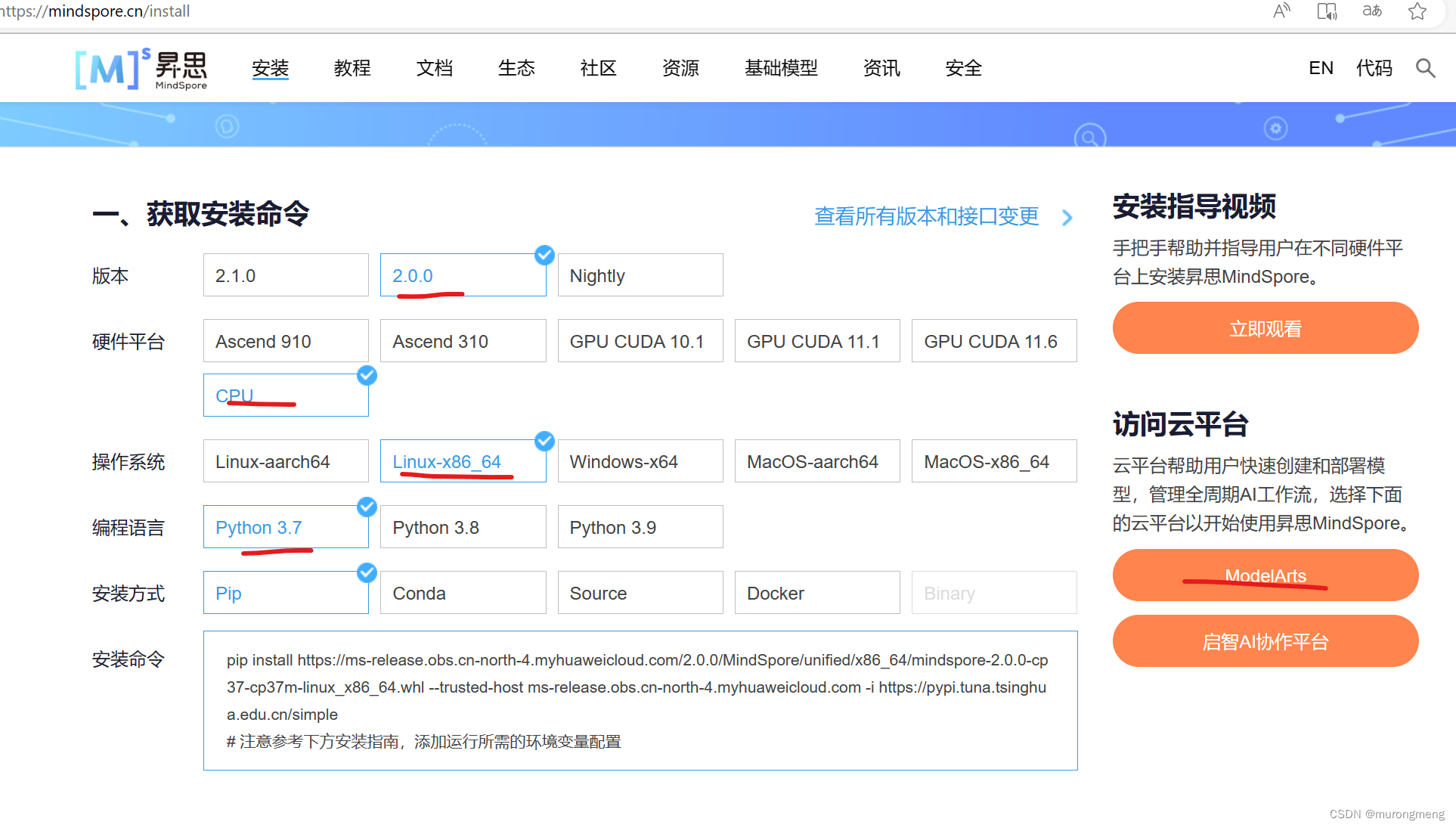Start read aloud in browser toolbar
Screen dimensions: 1456x828
point(1281,11)
